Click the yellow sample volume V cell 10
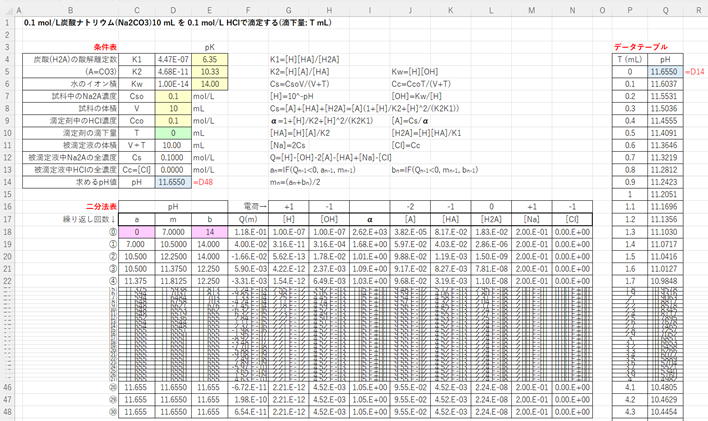 click(173, 108)
